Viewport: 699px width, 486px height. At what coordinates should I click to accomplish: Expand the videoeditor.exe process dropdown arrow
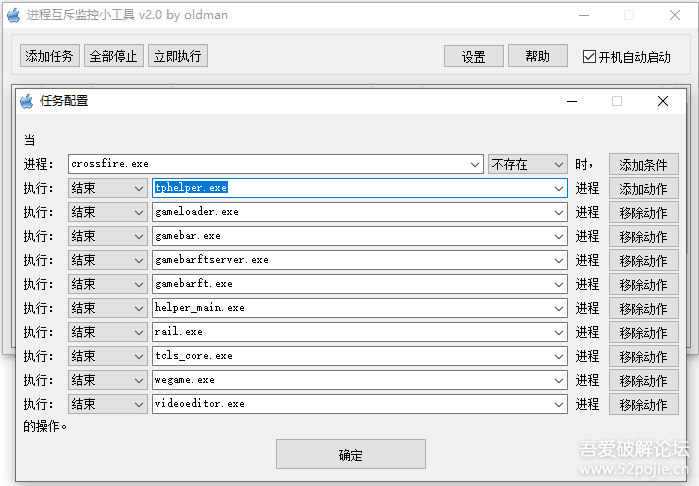click(559, 404)
